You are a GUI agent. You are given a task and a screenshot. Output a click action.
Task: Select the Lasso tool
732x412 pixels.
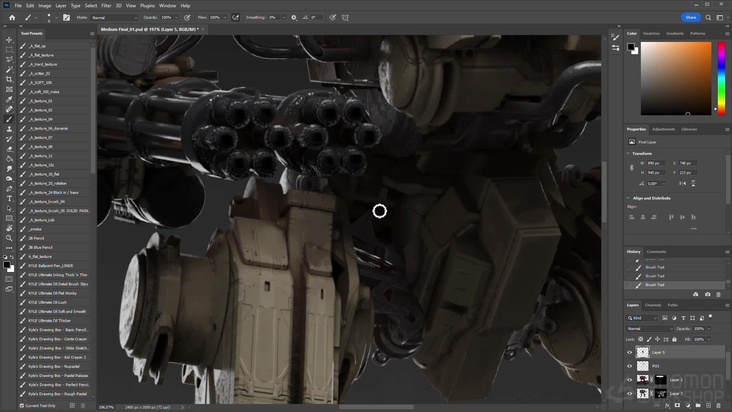(x=9, y=59)
